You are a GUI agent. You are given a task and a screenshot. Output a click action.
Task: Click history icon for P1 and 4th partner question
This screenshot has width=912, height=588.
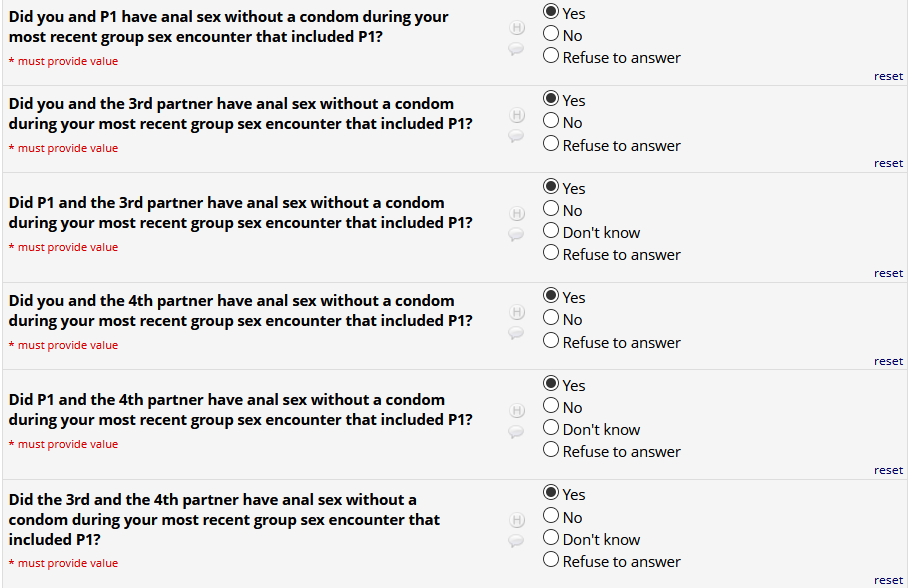(517, 411)
